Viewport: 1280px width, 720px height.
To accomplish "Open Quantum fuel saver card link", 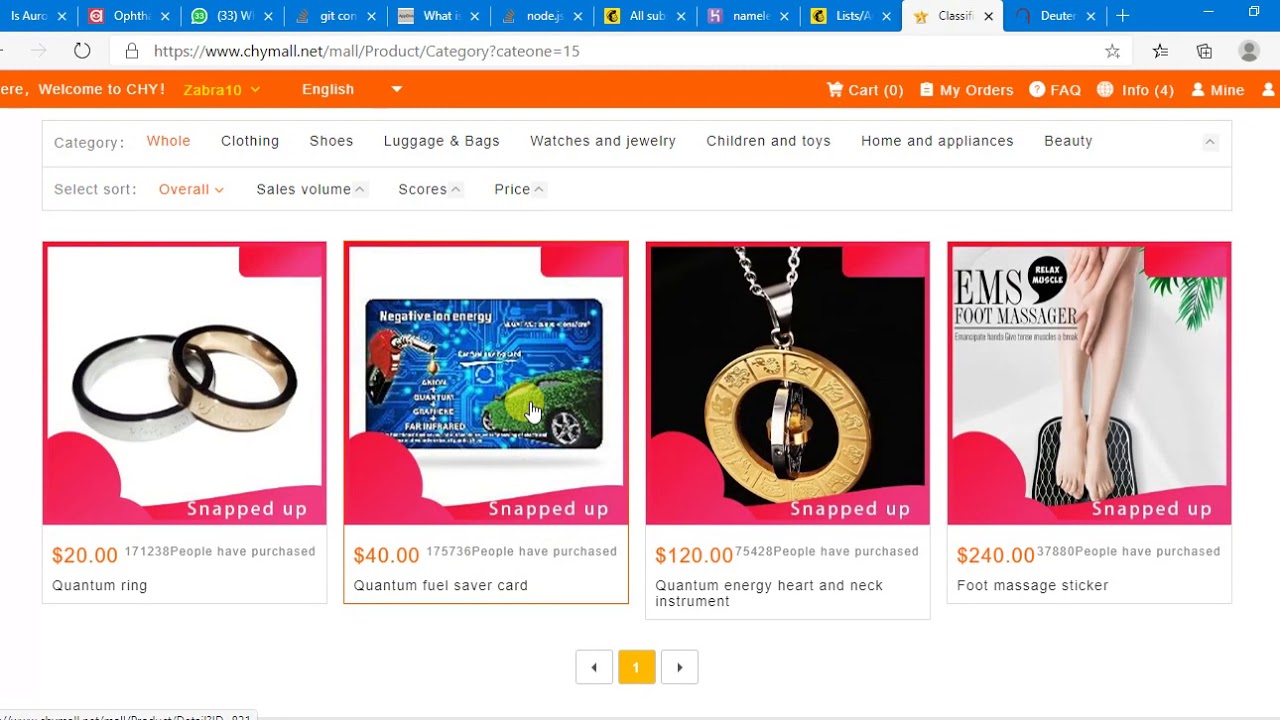I will pyautogui.click(x=441, y=585).
